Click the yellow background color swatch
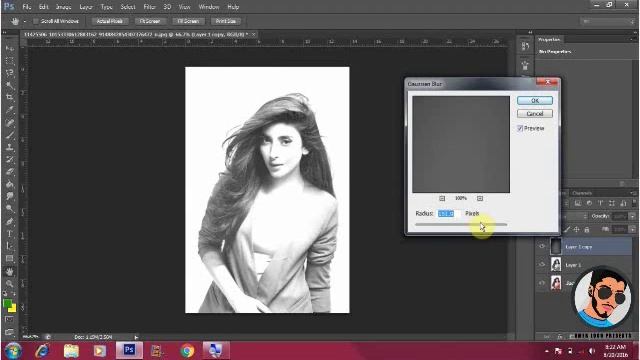The width and height of the screenshot is (640, 360). click(x=13, y=309)
